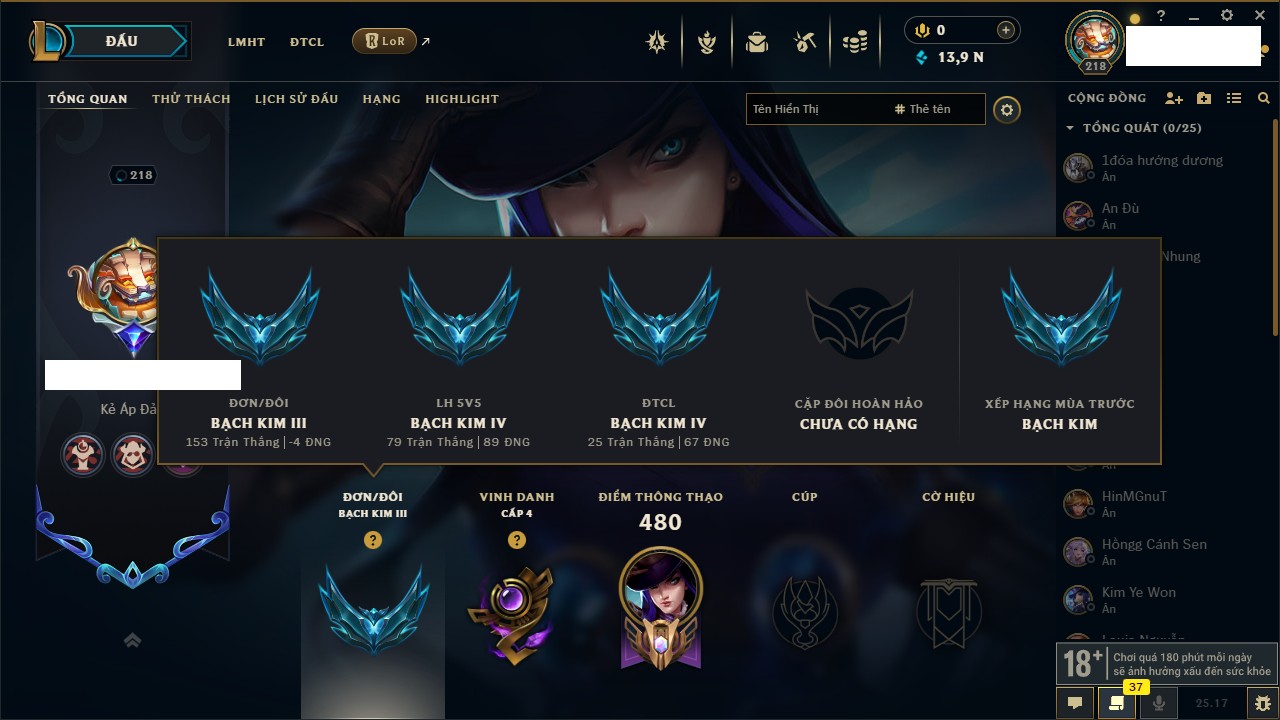Image resolution: width=1280 pixels, height=720 pixels.
Task: Toggle the friend list view options icon
Action: click(x=1234, y=98)
